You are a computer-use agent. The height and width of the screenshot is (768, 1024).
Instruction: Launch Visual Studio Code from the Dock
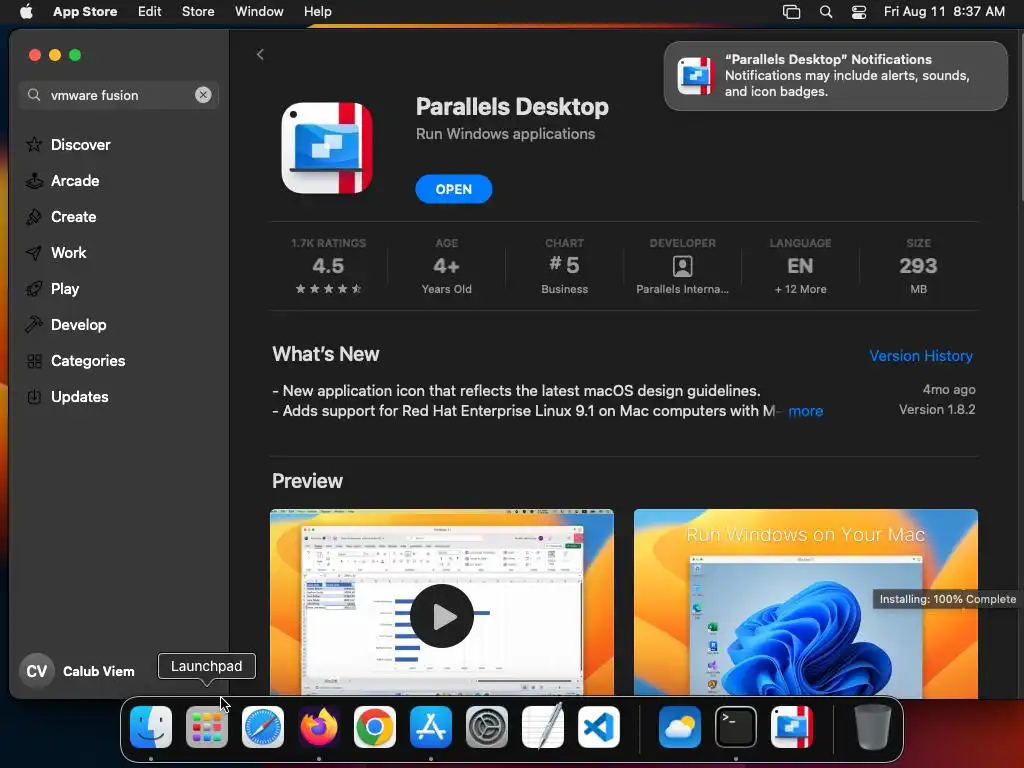(599, 727)
